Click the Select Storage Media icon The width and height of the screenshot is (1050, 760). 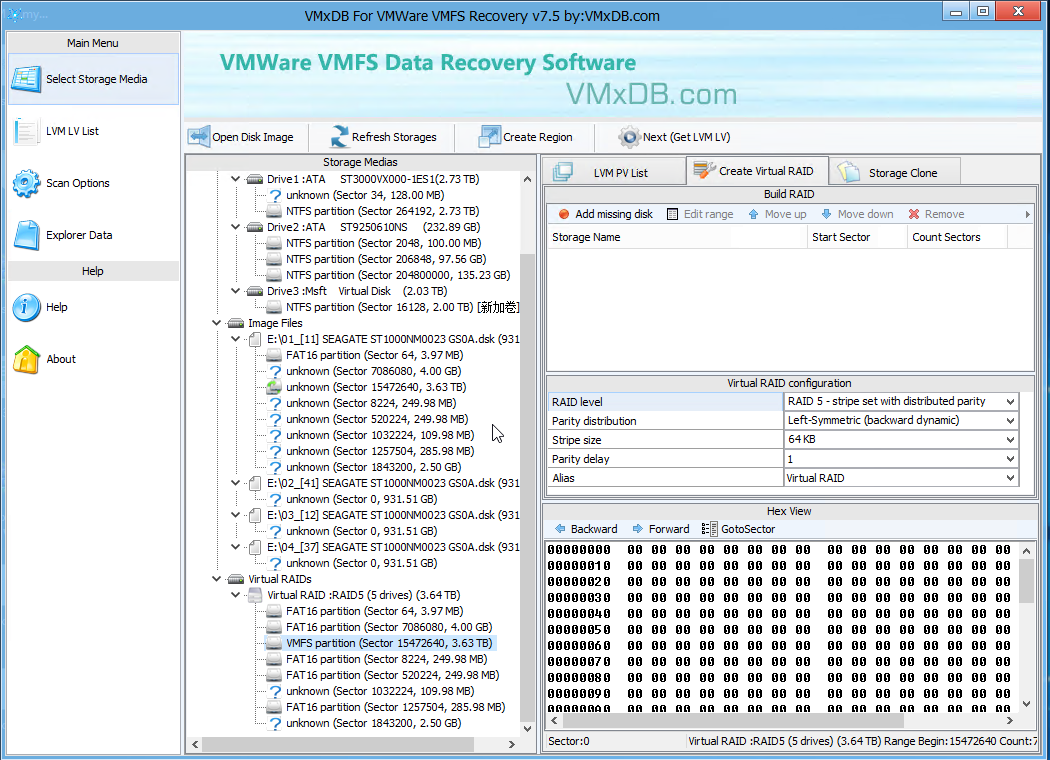(26, 79)
